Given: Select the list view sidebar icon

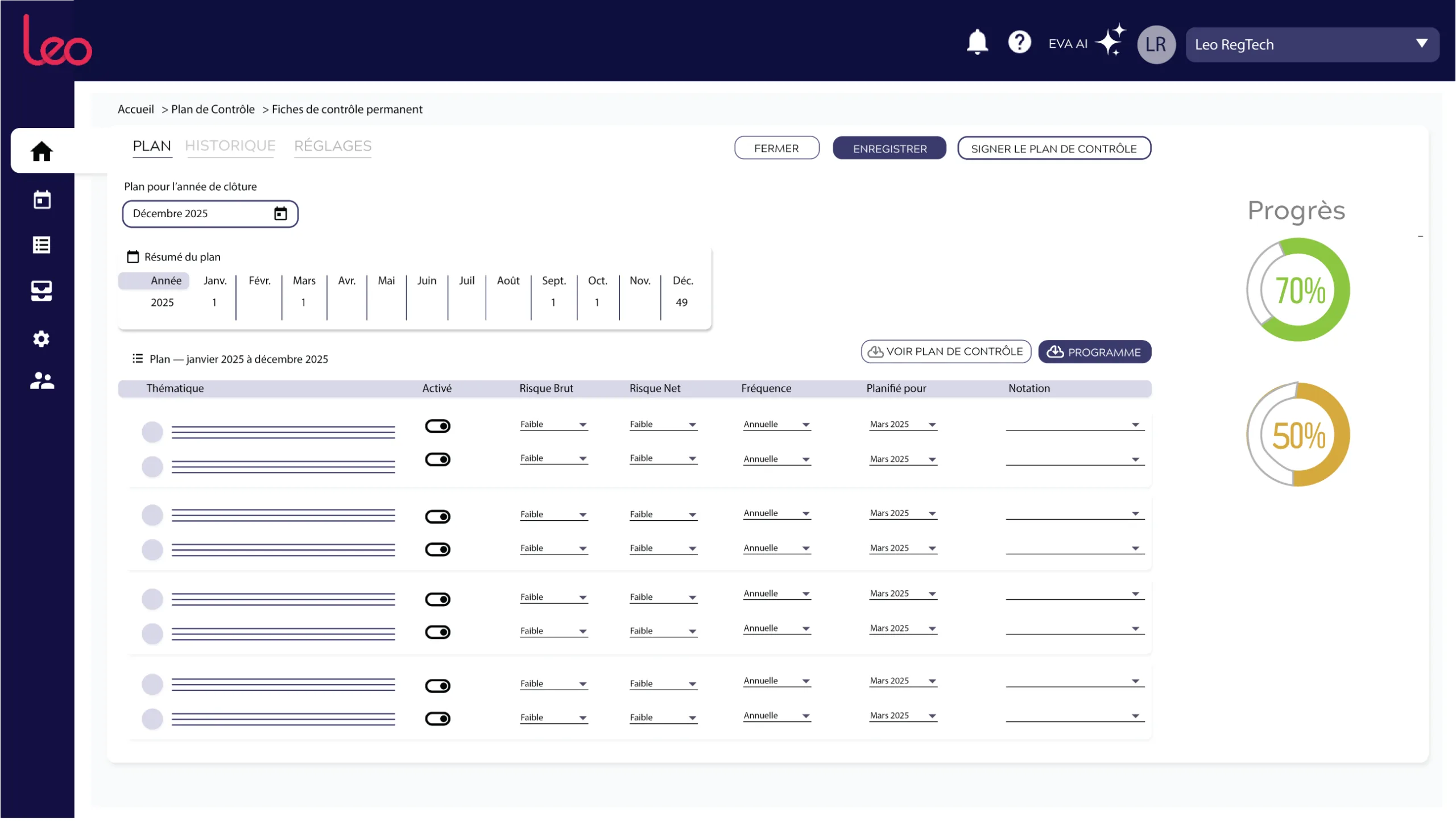Looking at the screenshot, I should click(x=42, y=245).
